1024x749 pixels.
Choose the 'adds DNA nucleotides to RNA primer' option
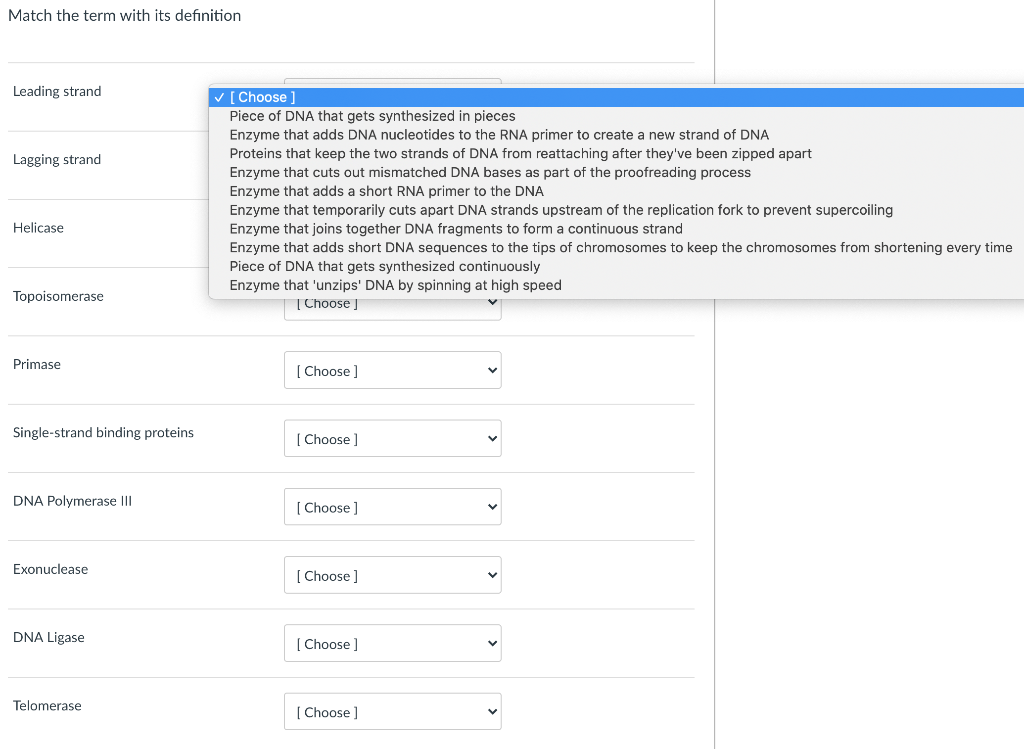[499, 135]
